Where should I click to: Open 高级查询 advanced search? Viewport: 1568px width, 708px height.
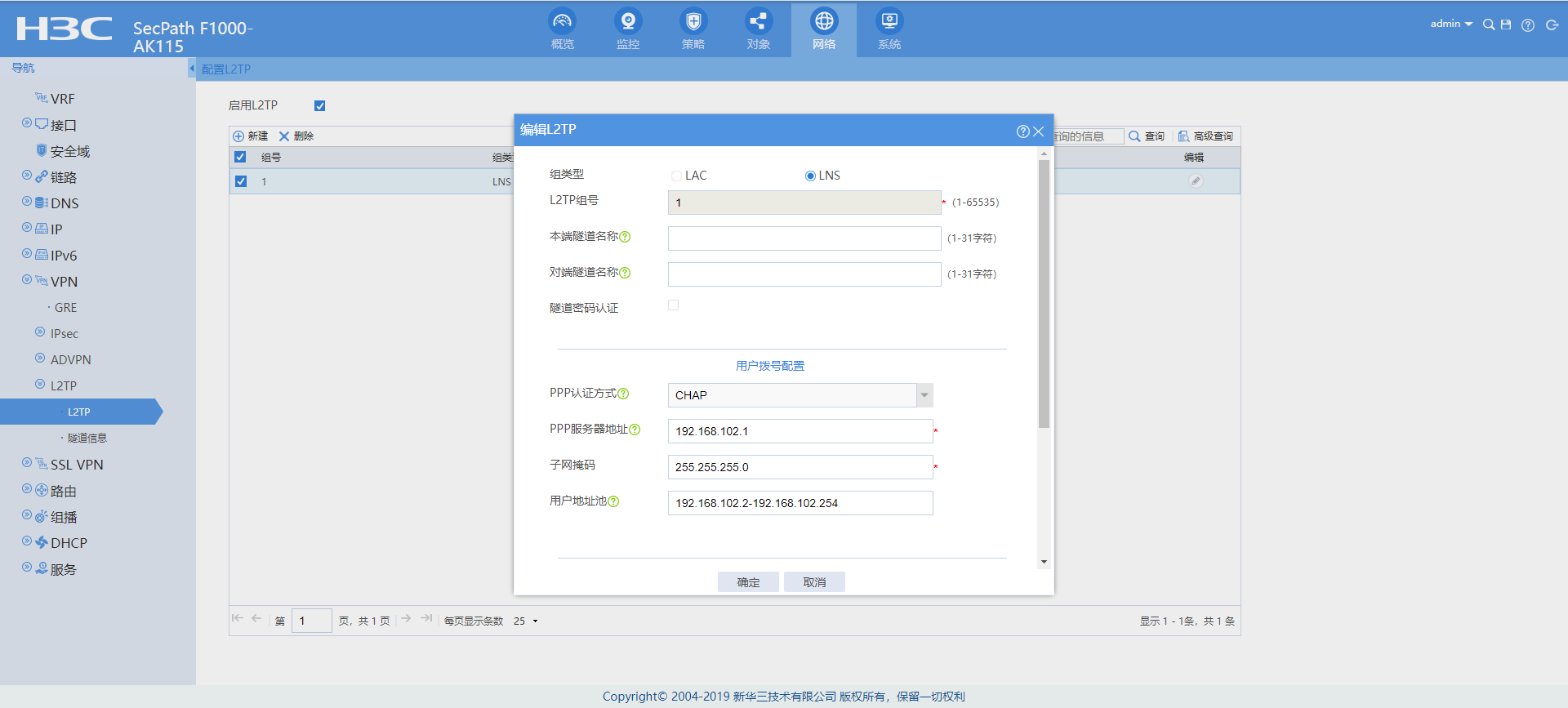point(1205,136)
